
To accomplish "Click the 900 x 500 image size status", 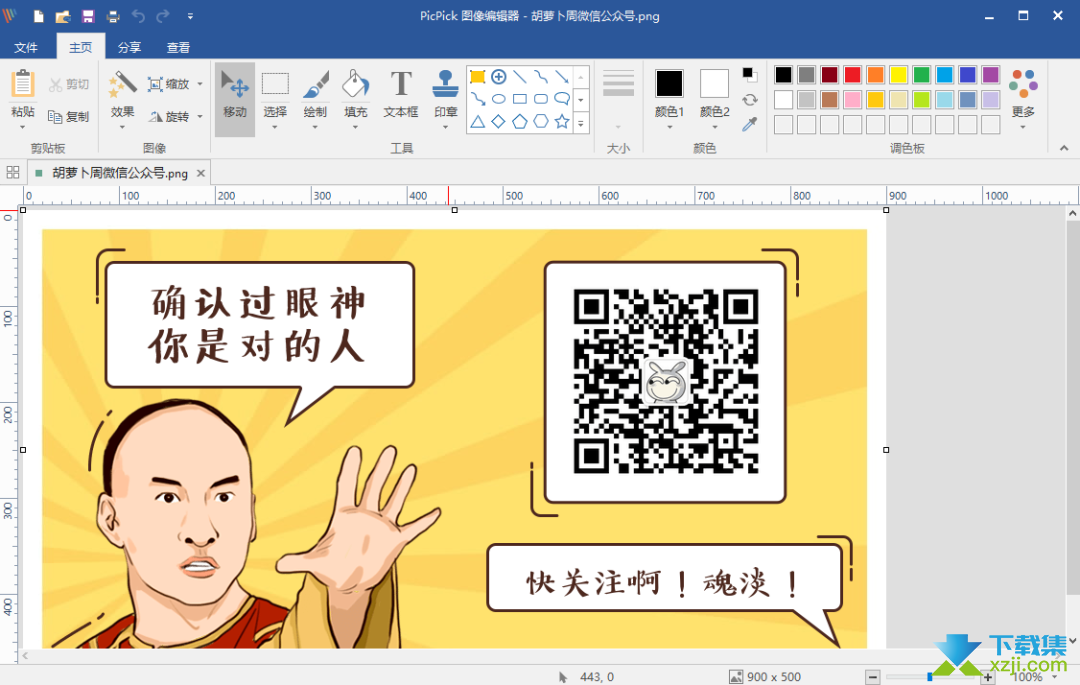I will click(765, 677).
